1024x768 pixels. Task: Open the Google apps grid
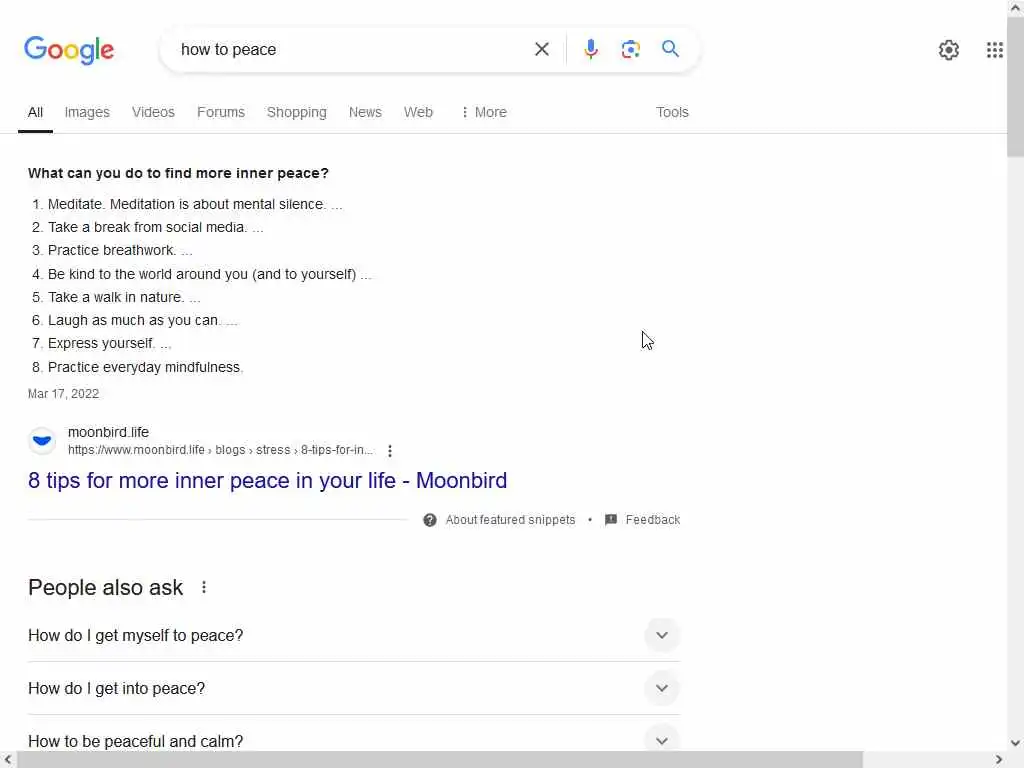[994, 50]
